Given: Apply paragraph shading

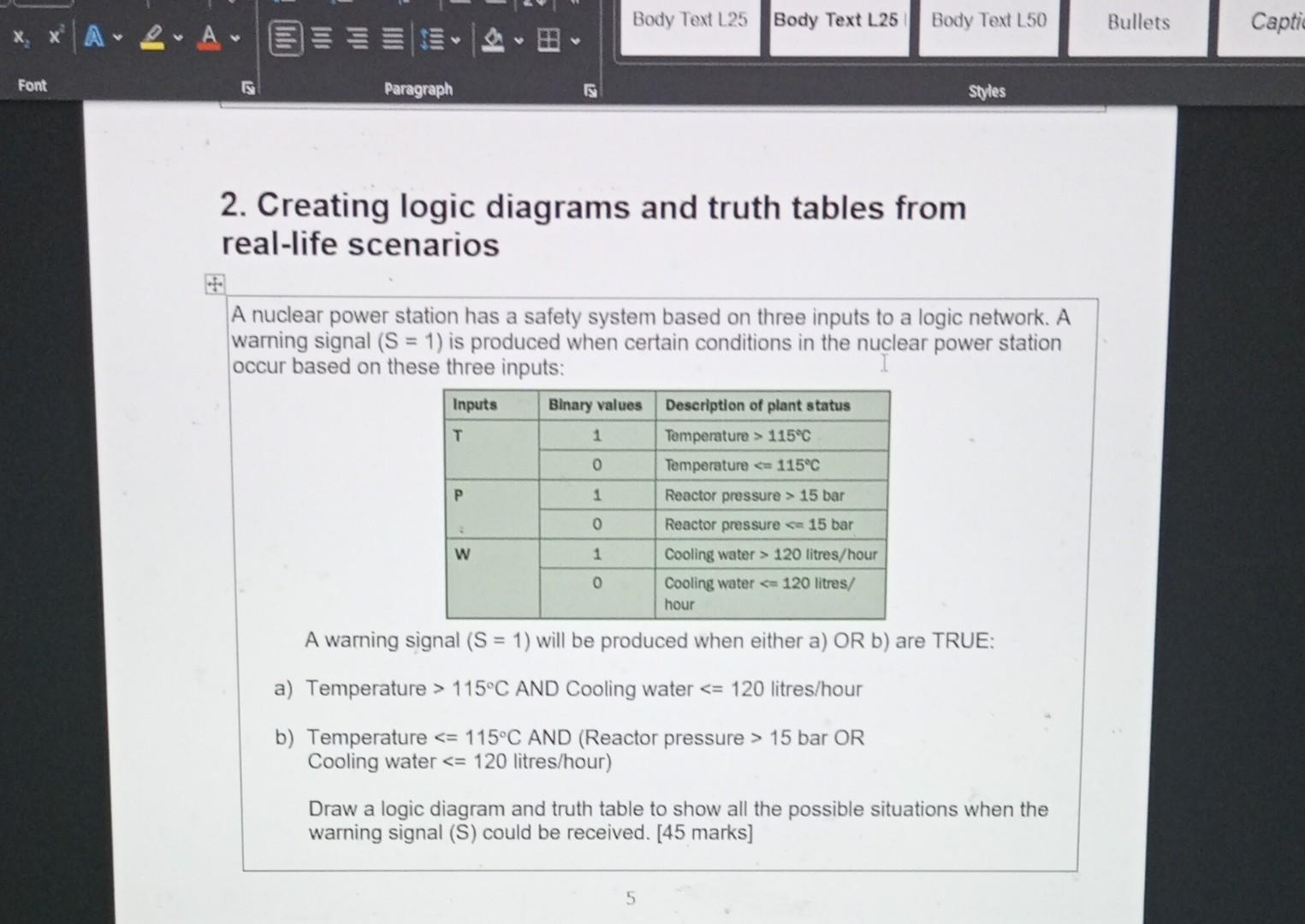Looking at the screenshot, I should tap(494, 38).
